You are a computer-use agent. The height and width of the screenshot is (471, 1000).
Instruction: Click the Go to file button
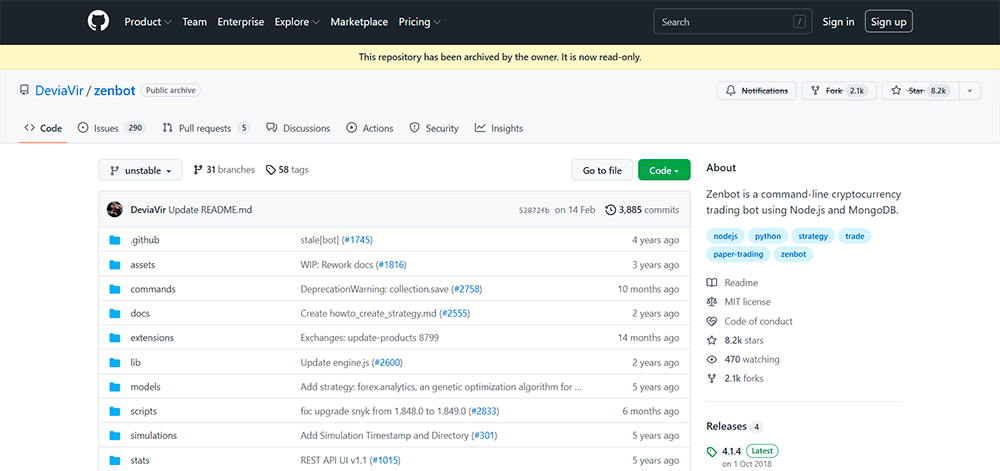coord(602,170)
